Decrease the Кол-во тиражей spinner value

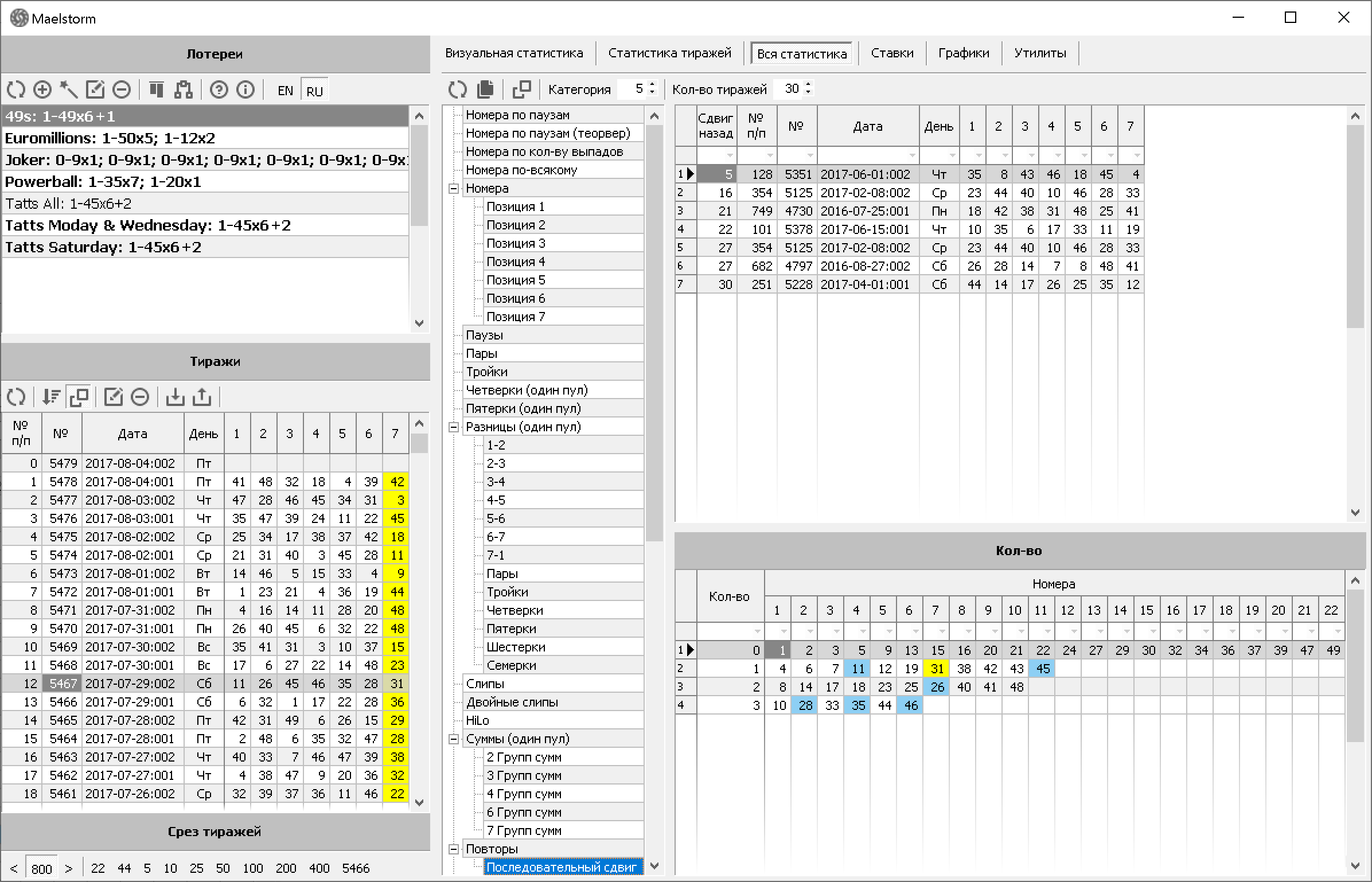point(808,93)
